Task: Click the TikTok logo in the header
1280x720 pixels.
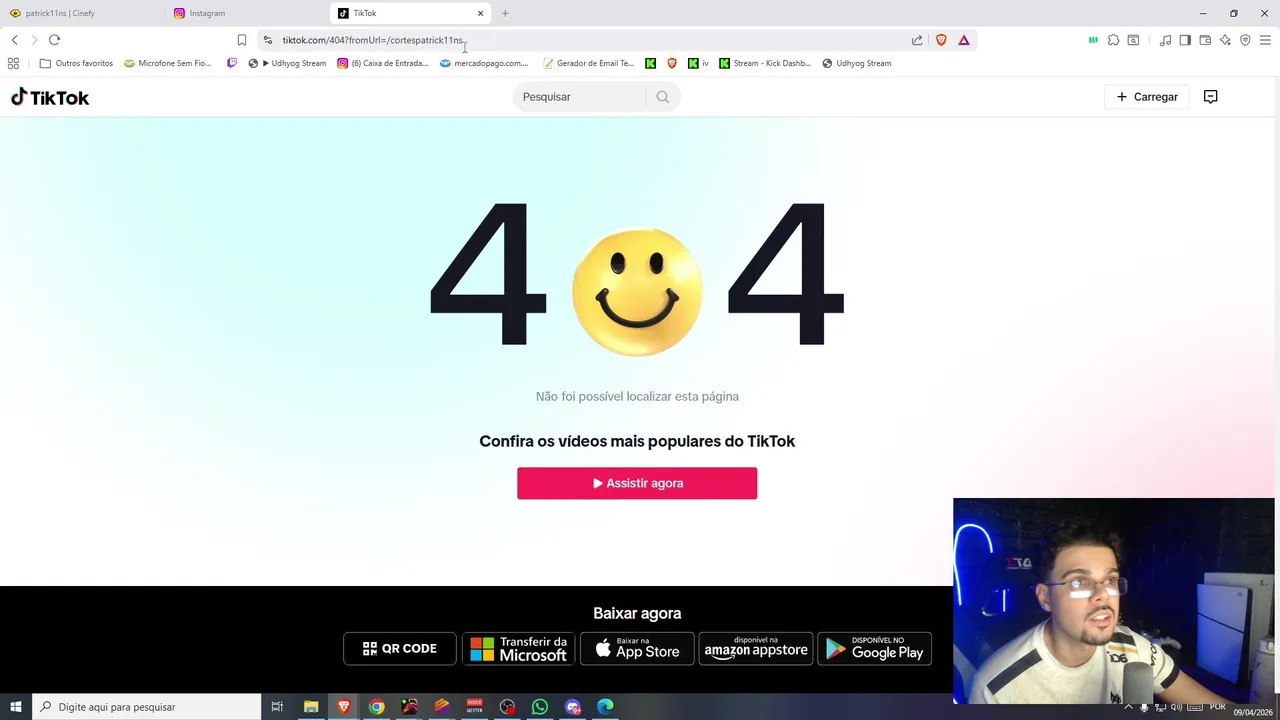Action: [50, 97]
